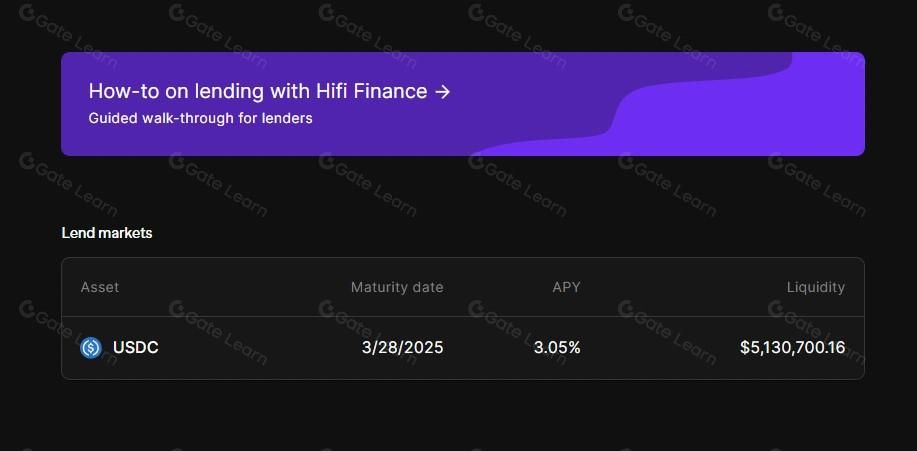Click the 3.05% APY value
Viewport: 917px width, 451px height.
point(557,348)
